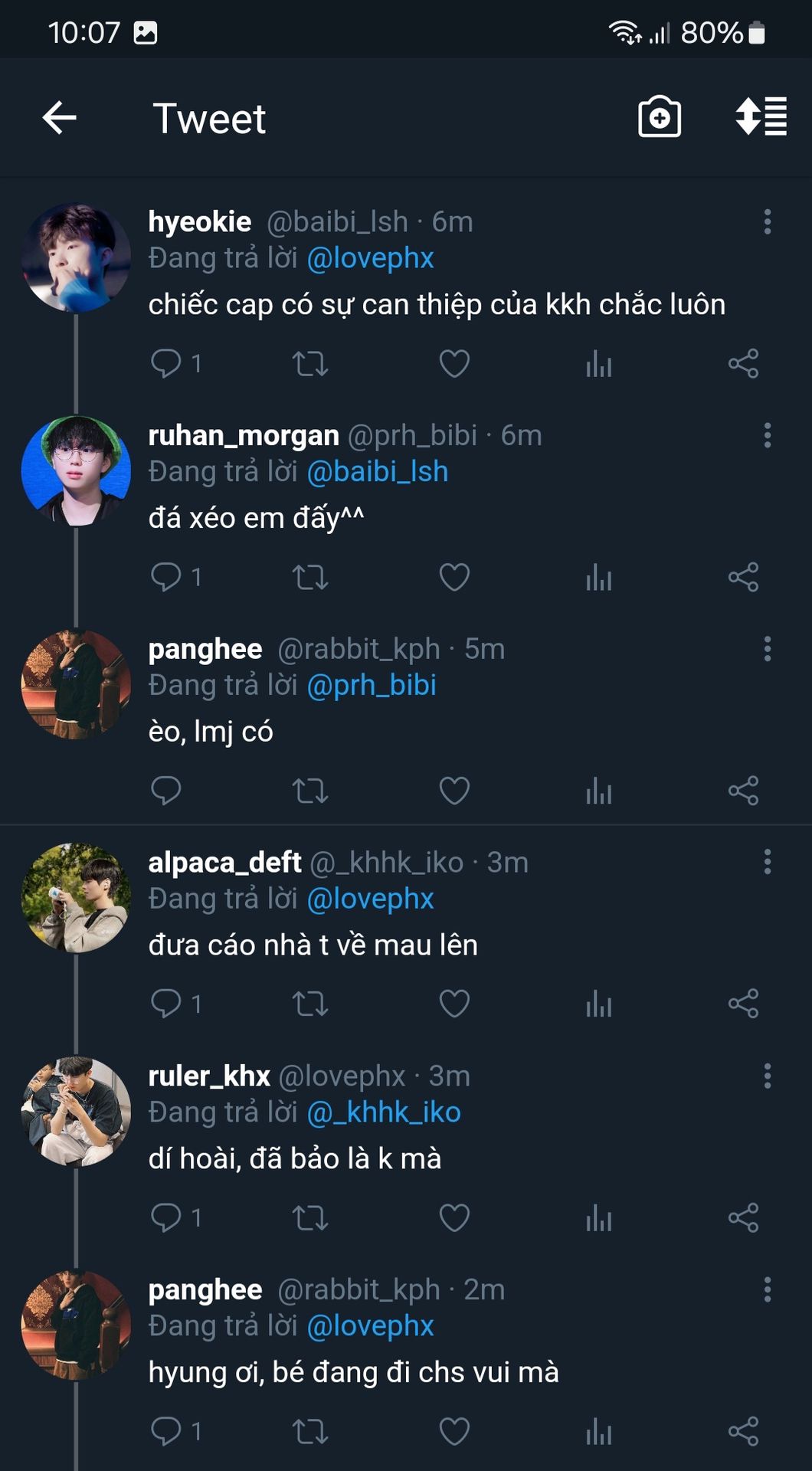
Task: Open more options on hyeokie's tweet
Action: [x=767, y=222]
